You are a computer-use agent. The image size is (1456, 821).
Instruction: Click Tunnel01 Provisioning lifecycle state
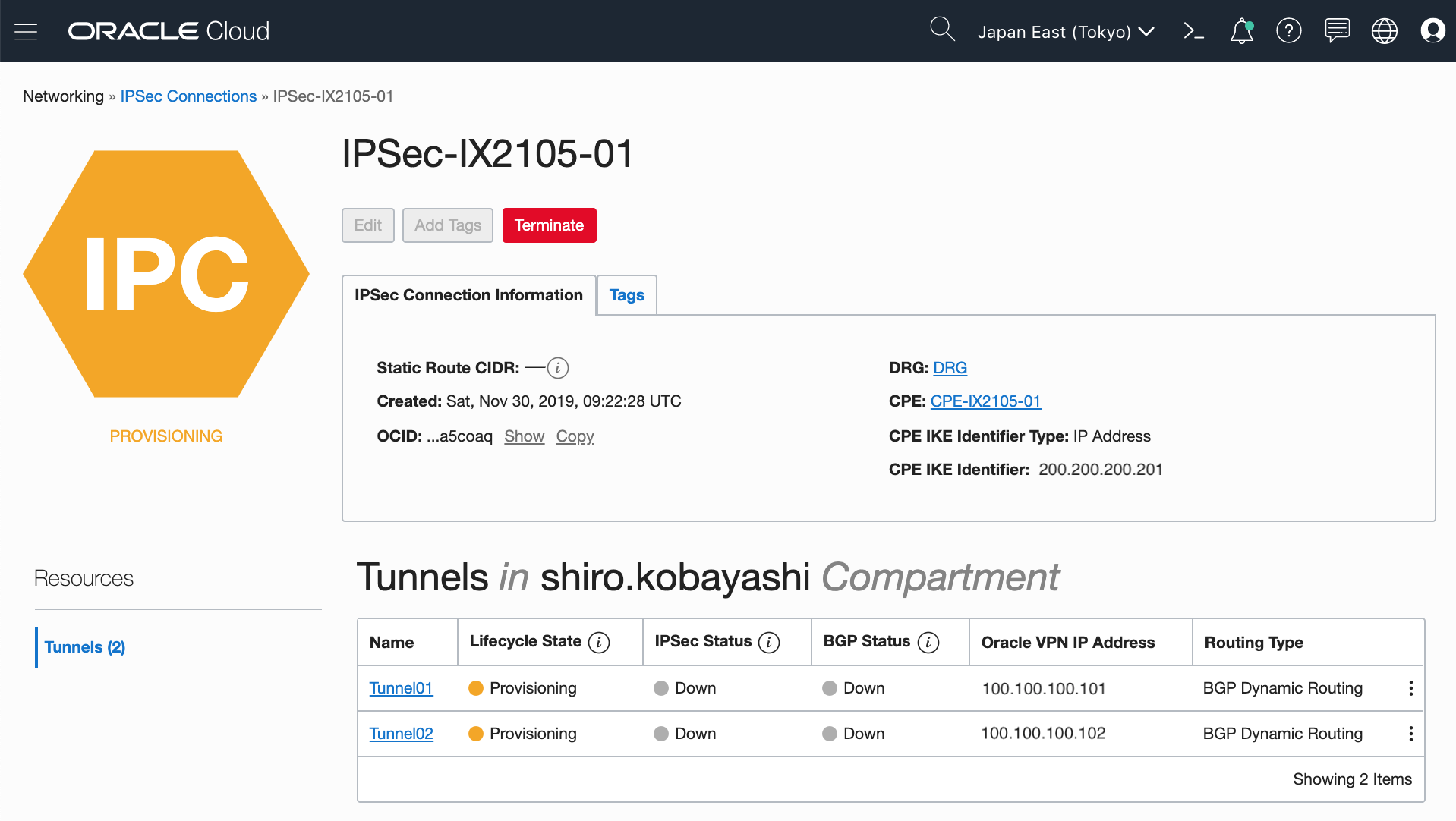(523, 688)
